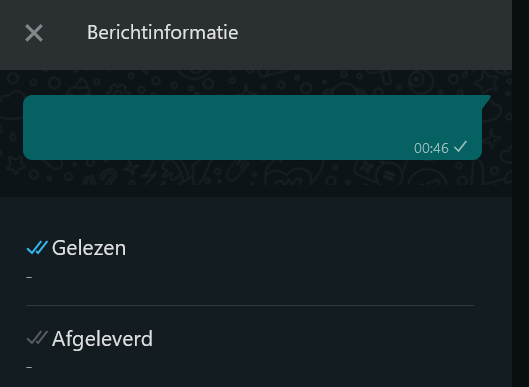Close the Berichtinformatie panel
This screenshot has height=387, width=529.
point(34,33)
